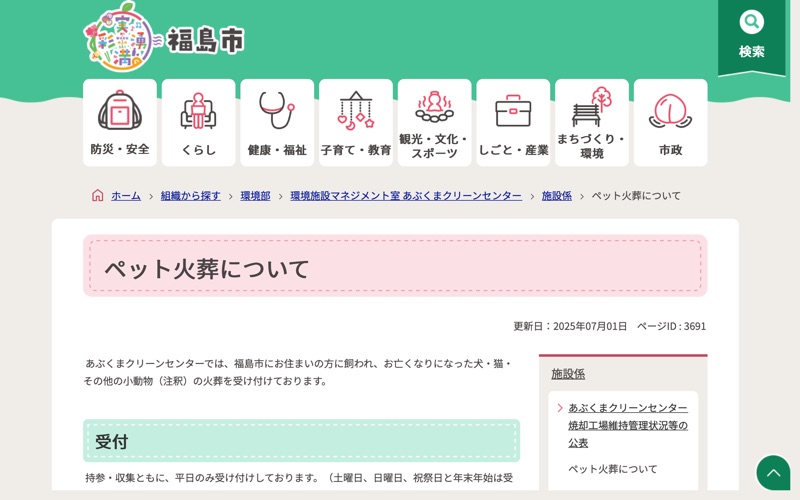
Task: Go to ホーム breadcrumb link
Action: click(x=126, y=195)
